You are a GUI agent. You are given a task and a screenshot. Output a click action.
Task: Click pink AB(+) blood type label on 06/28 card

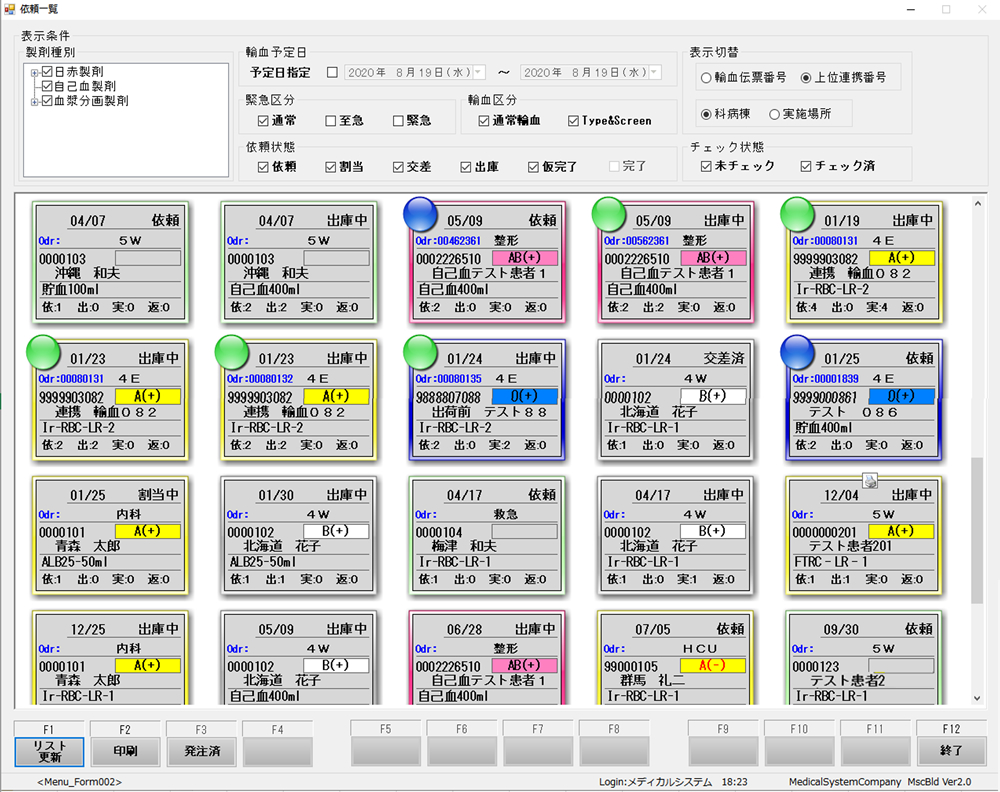click(524, 665)
